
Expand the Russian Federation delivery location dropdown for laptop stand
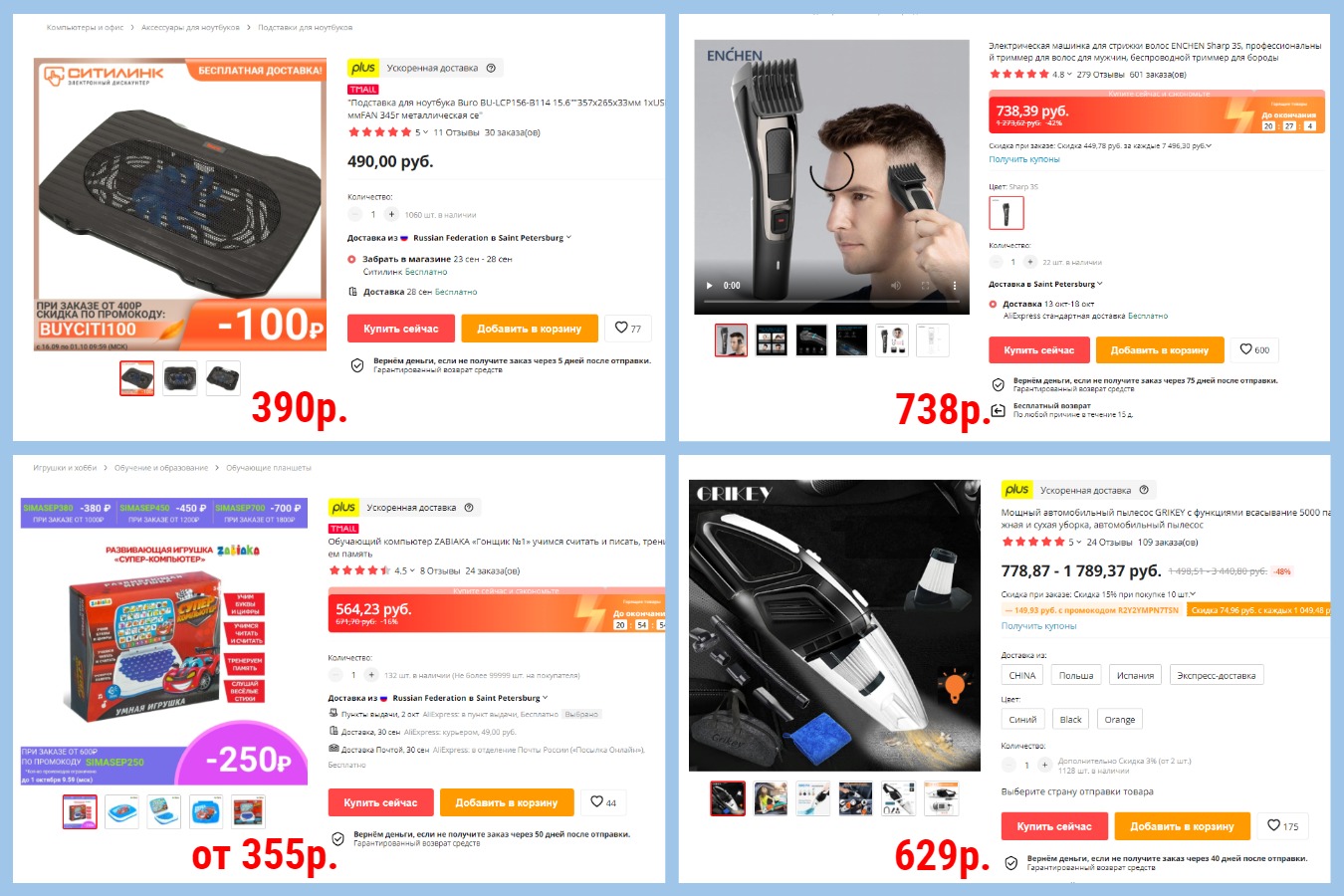(492, 238)
